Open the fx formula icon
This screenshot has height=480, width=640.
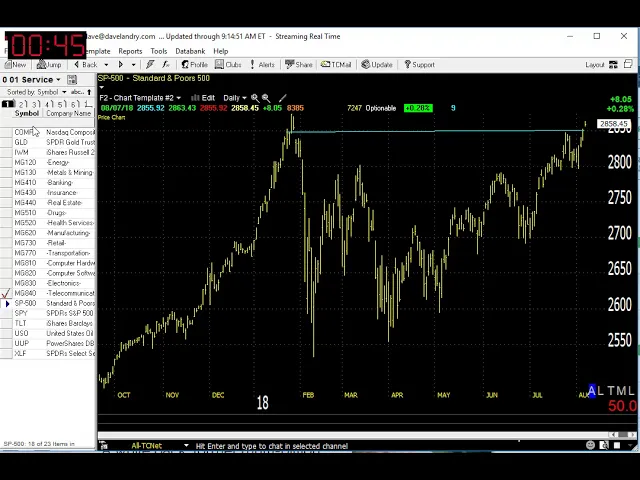click(166, 64)
